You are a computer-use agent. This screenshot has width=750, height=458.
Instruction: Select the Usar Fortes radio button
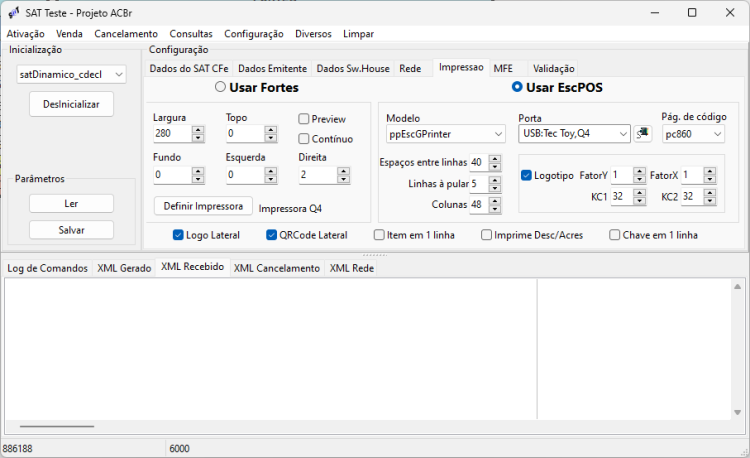point(220,87)
